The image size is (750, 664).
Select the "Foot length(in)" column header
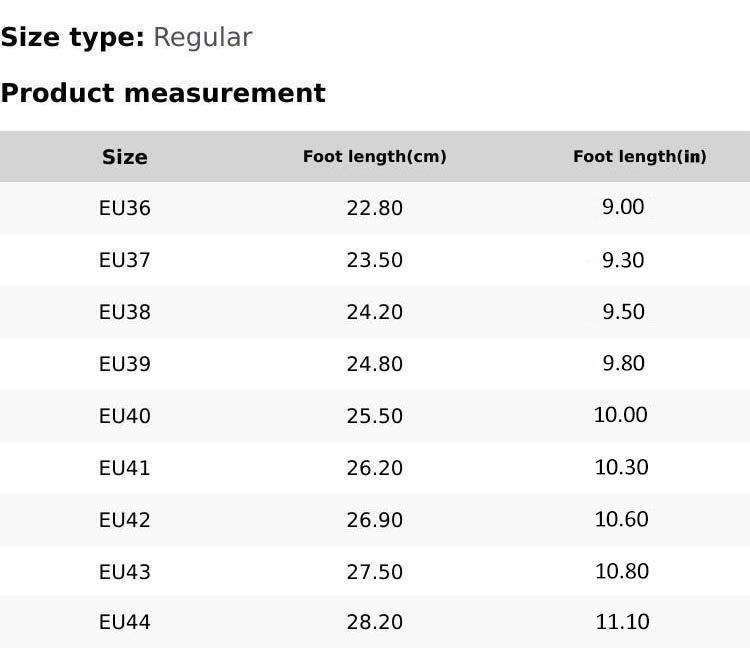[x=640, y=157]
